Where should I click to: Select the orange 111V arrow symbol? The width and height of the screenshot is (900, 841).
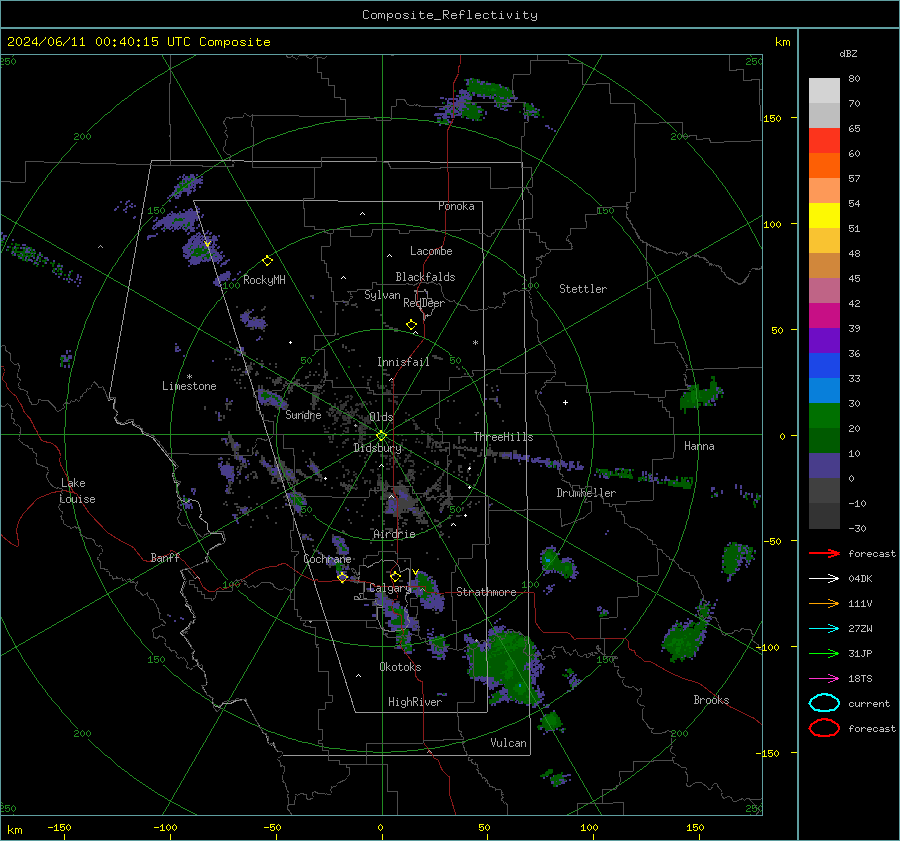pos(824,603)
